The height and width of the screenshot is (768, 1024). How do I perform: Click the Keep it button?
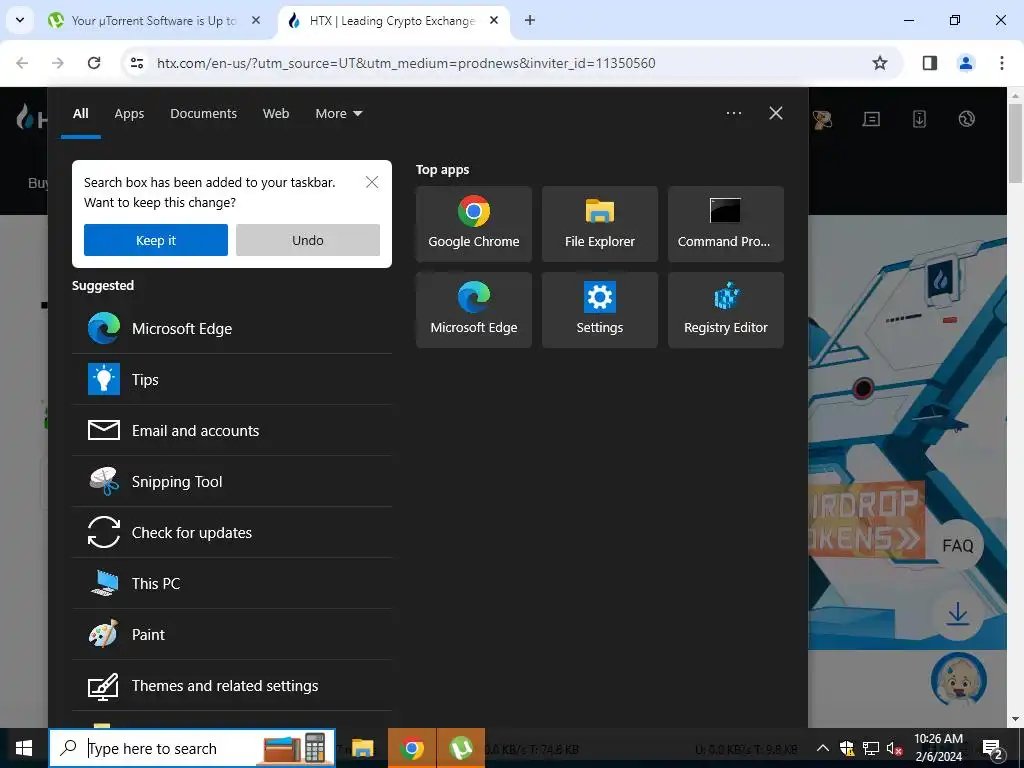pyautogui.click(x=155, y=240)
